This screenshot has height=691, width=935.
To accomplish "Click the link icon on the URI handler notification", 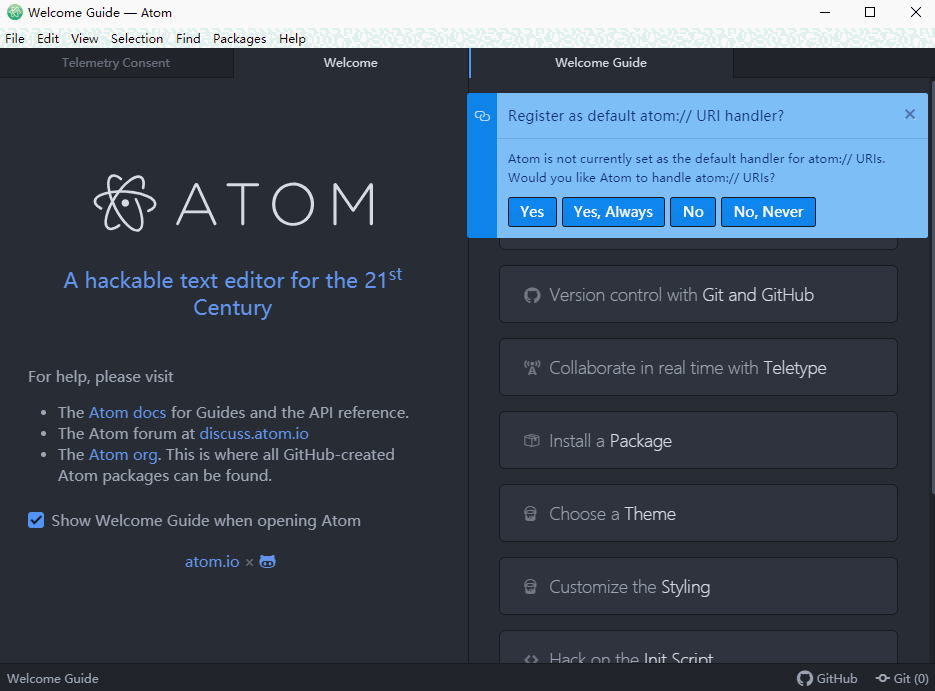I will 483,116.
